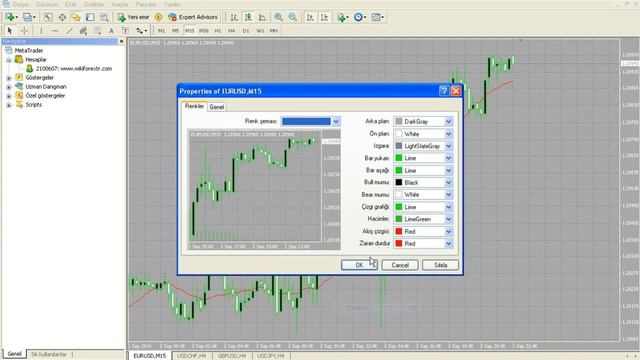Image resolution: width=640 pixels, height=360 pixels.
Task: Switch to H4 timeframe
Action: tap(231, 31)
